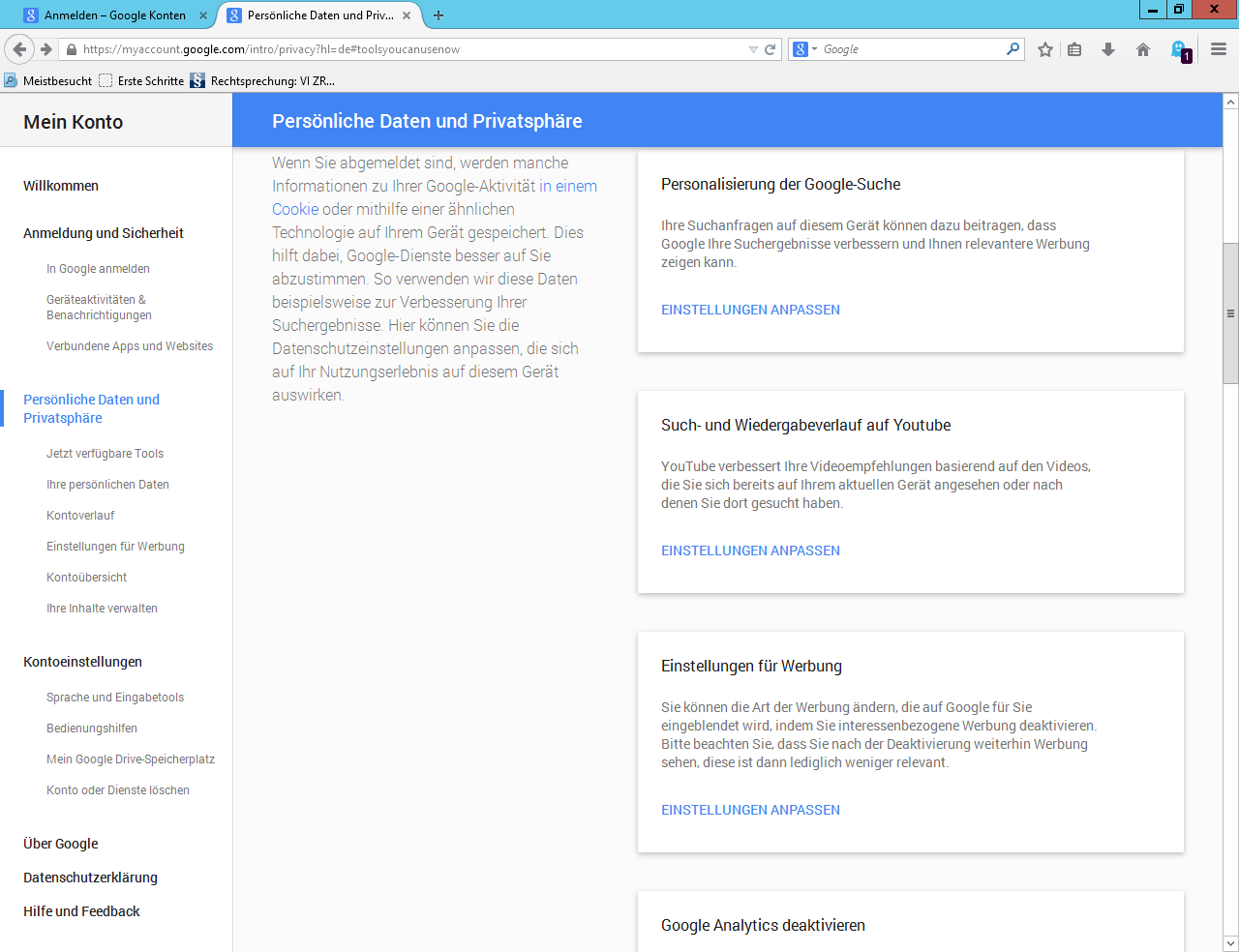
Task: Open the Meistbesucht bookmark
Action: 48,81
